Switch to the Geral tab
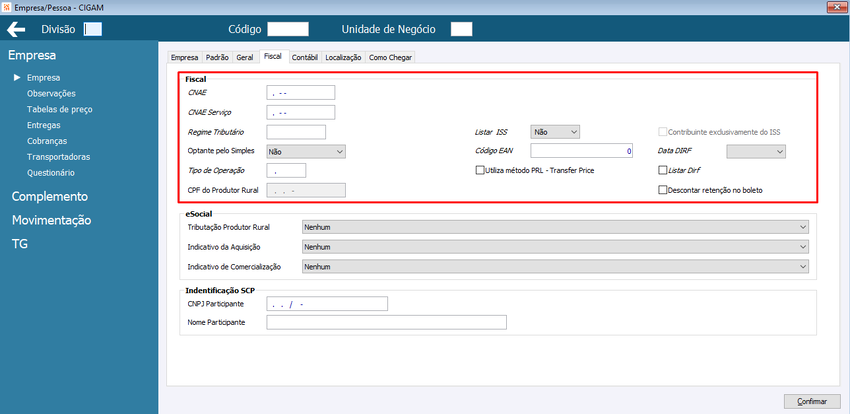The height and width of the screenshot is (414, 850). [x=244, y=57]
